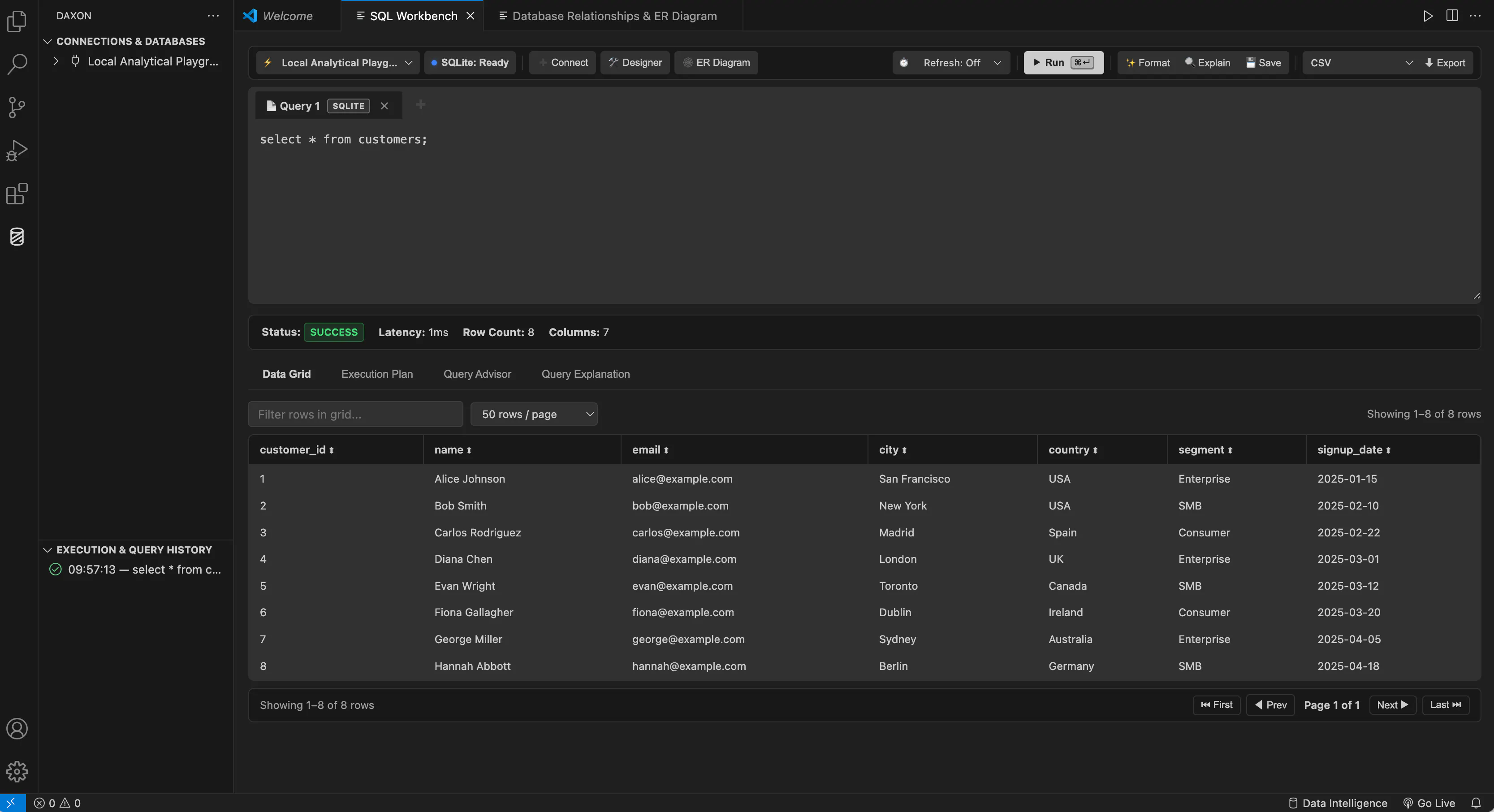The height and width of the screenshot is (812, 1494).
Task: Open the Manage settings gear
Action: pyautogui.click(x=17, y=771)
